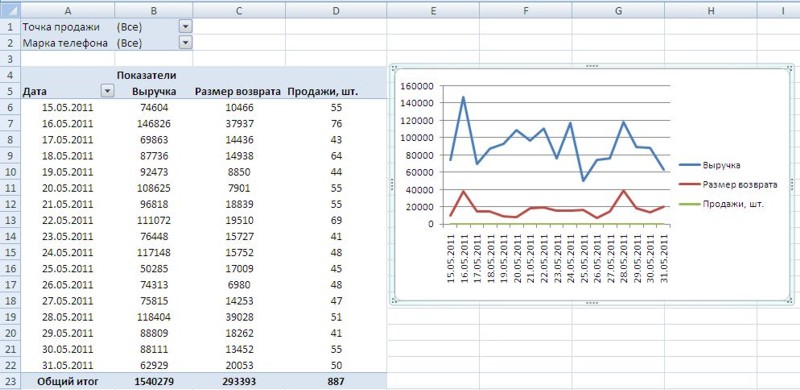Select the Общий итог cell

tap(67, 381)
